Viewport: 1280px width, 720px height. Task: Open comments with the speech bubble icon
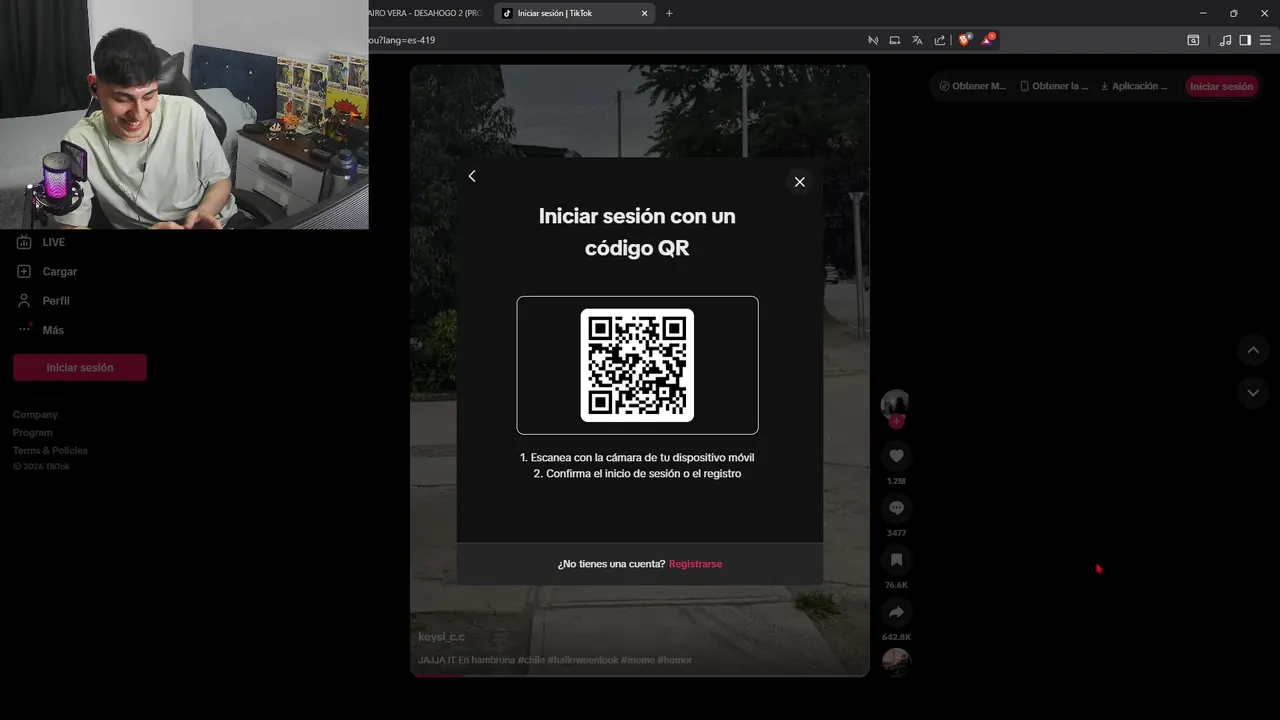point(896,508)
